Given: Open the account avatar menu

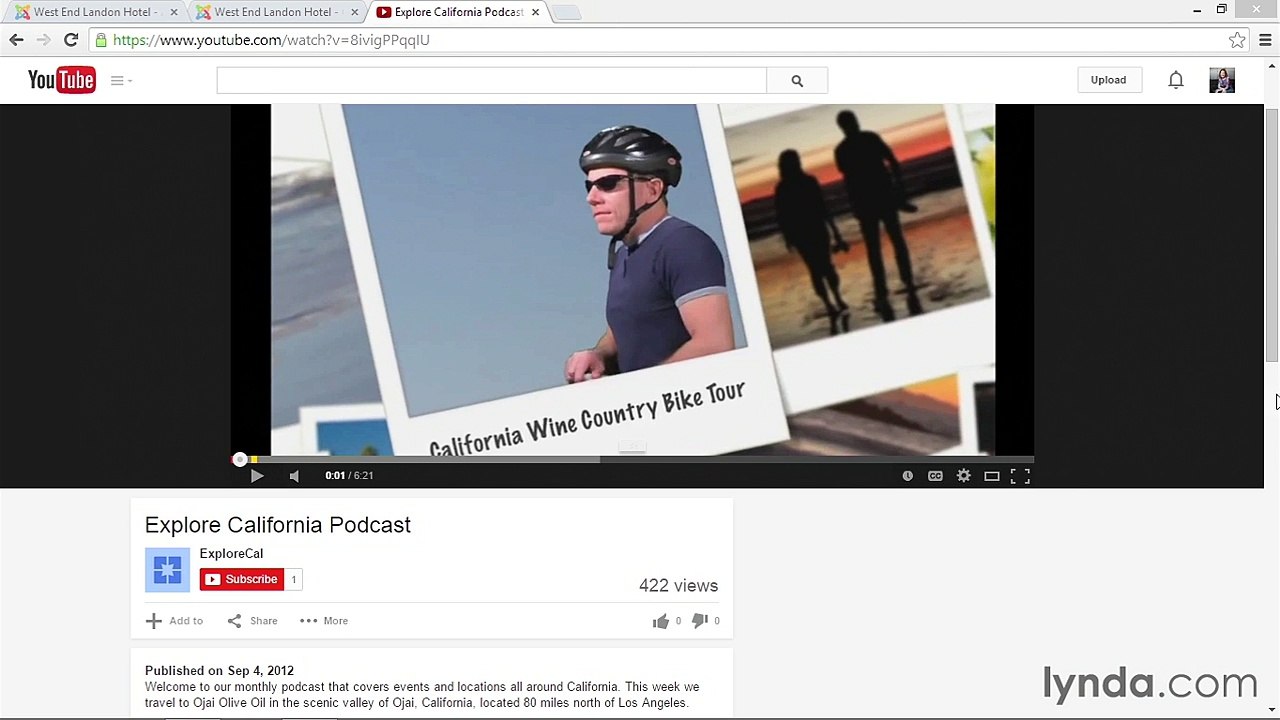Looking at the screenshot, I should pyautogui.click(x=1222, y=80).
